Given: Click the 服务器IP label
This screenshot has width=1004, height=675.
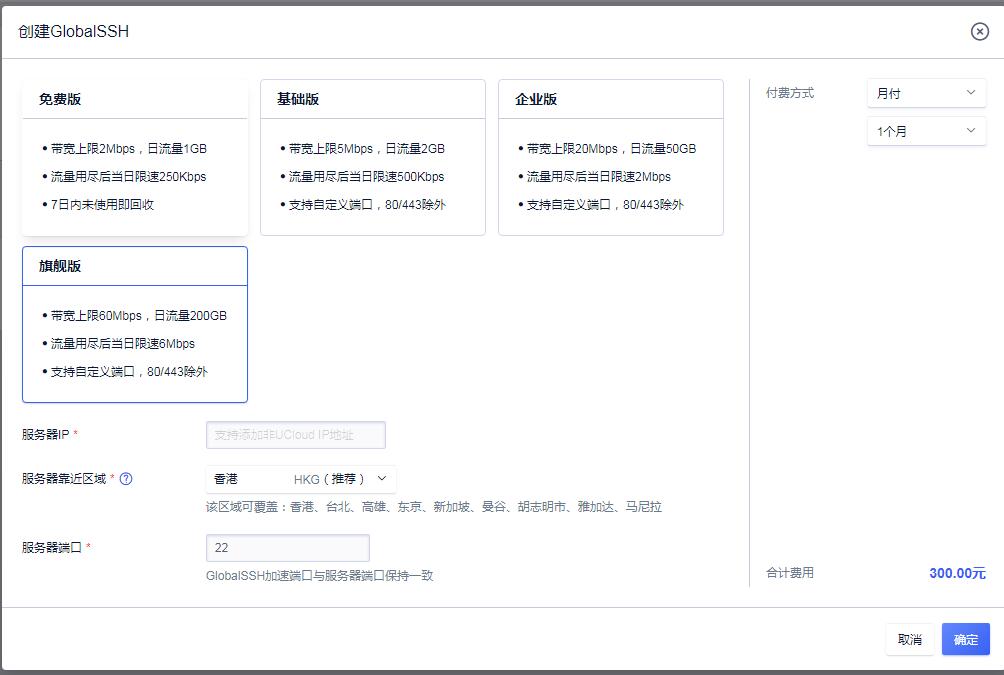Looking at the screenshot, I should (45, 434).
